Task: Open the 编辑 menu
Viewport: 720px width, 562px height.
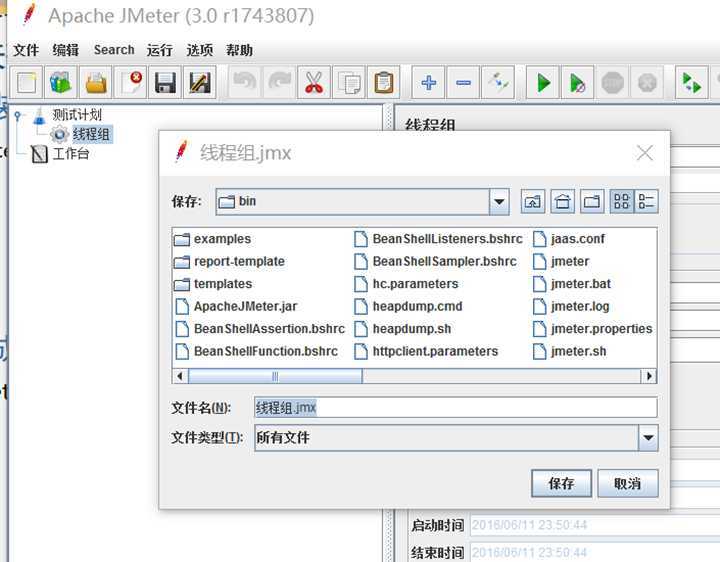Action: point(66,50)
